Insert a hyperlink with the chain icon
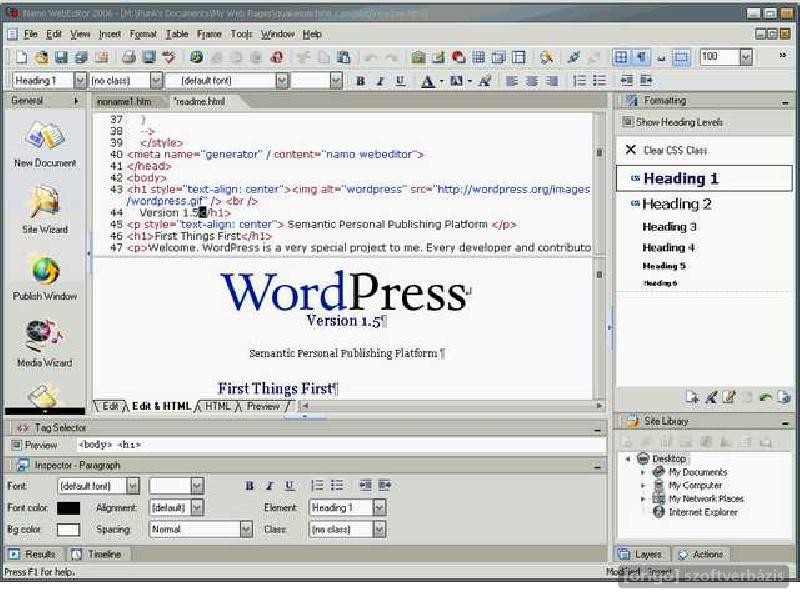Image resolution: width=800 pixels, height=600 pixels. 574,57
